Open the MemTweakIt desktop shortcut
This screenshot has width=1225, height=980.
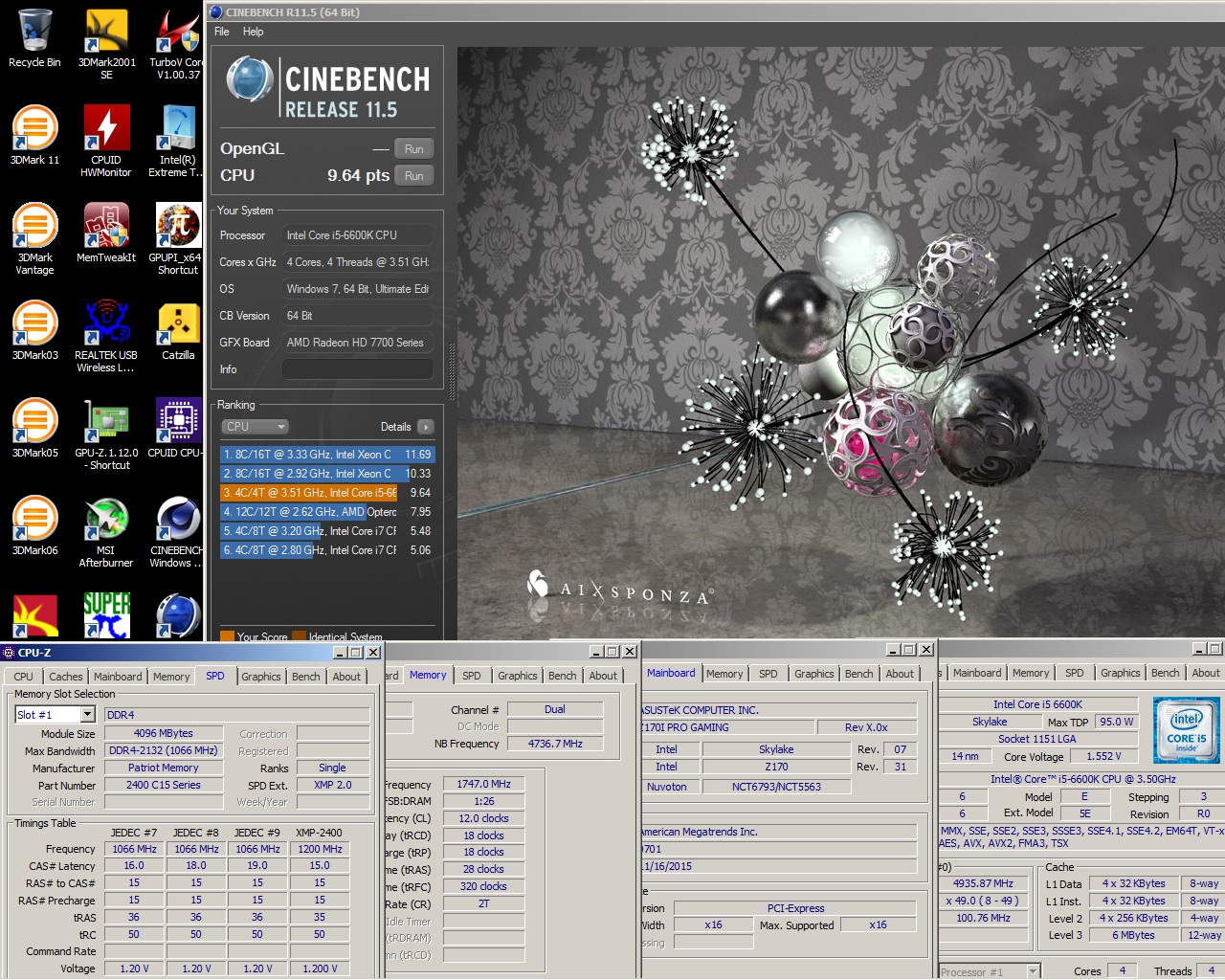coord(106,234)
